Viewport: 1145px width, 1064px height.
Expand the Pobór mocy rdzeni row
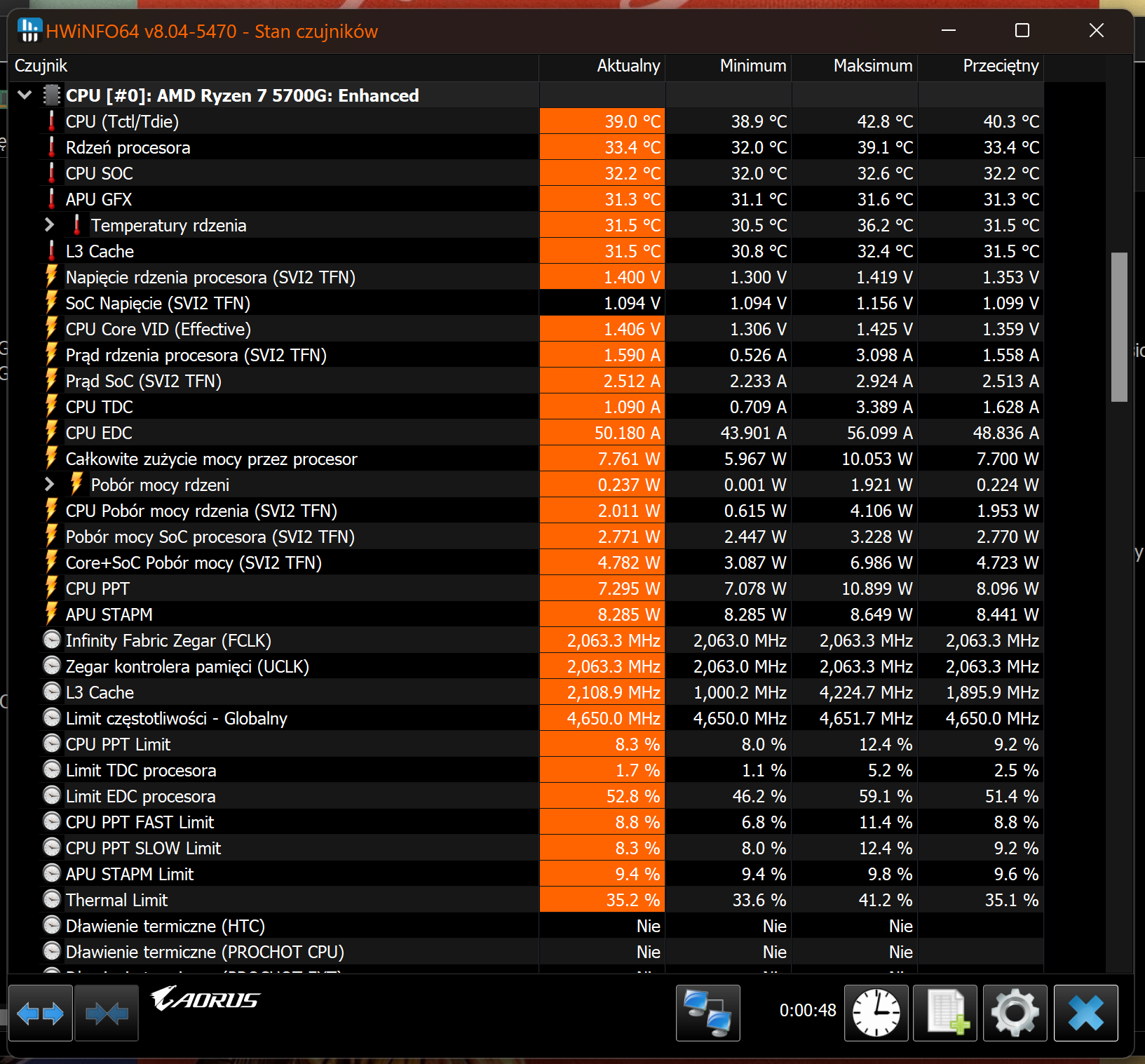[x=49, y=485]
